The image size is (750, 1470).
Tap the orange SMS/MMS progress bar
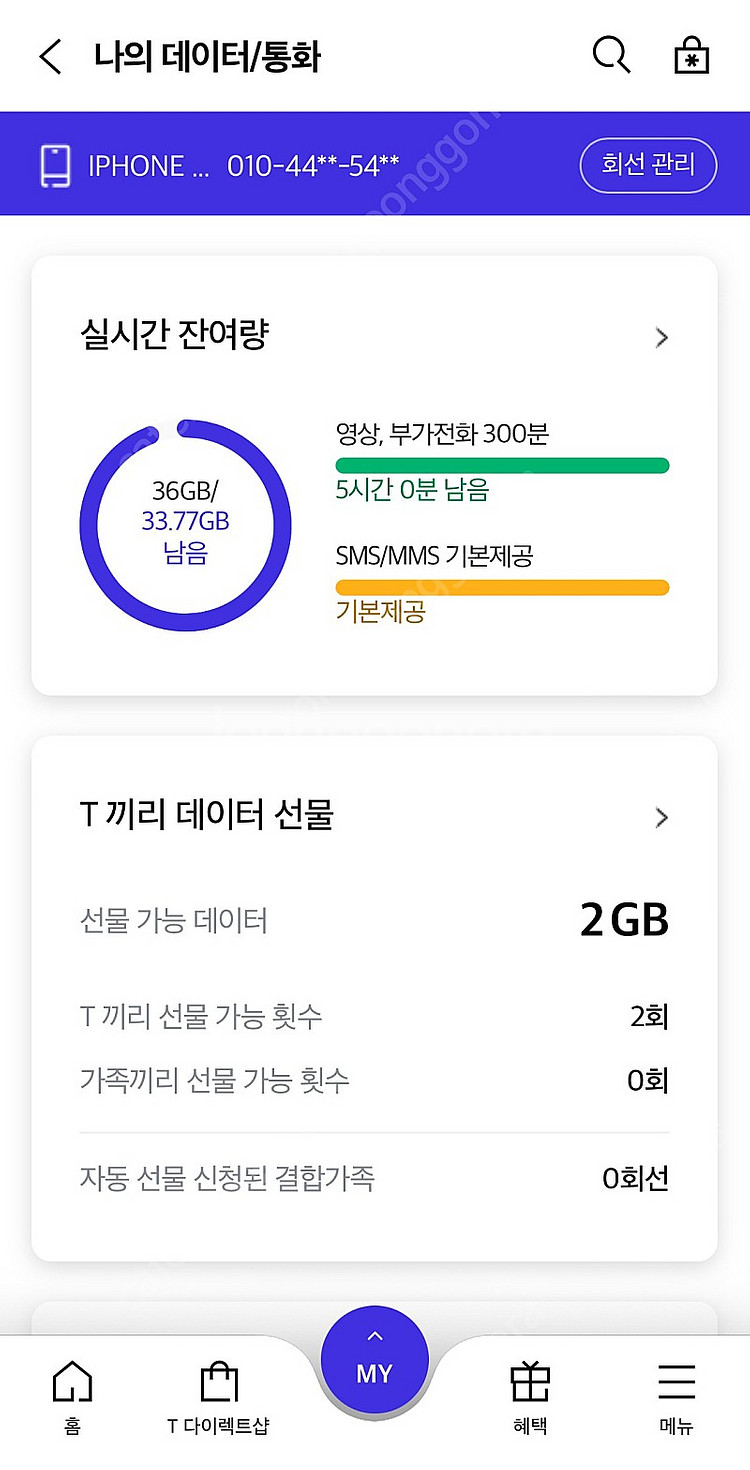[x=502, y=587]
